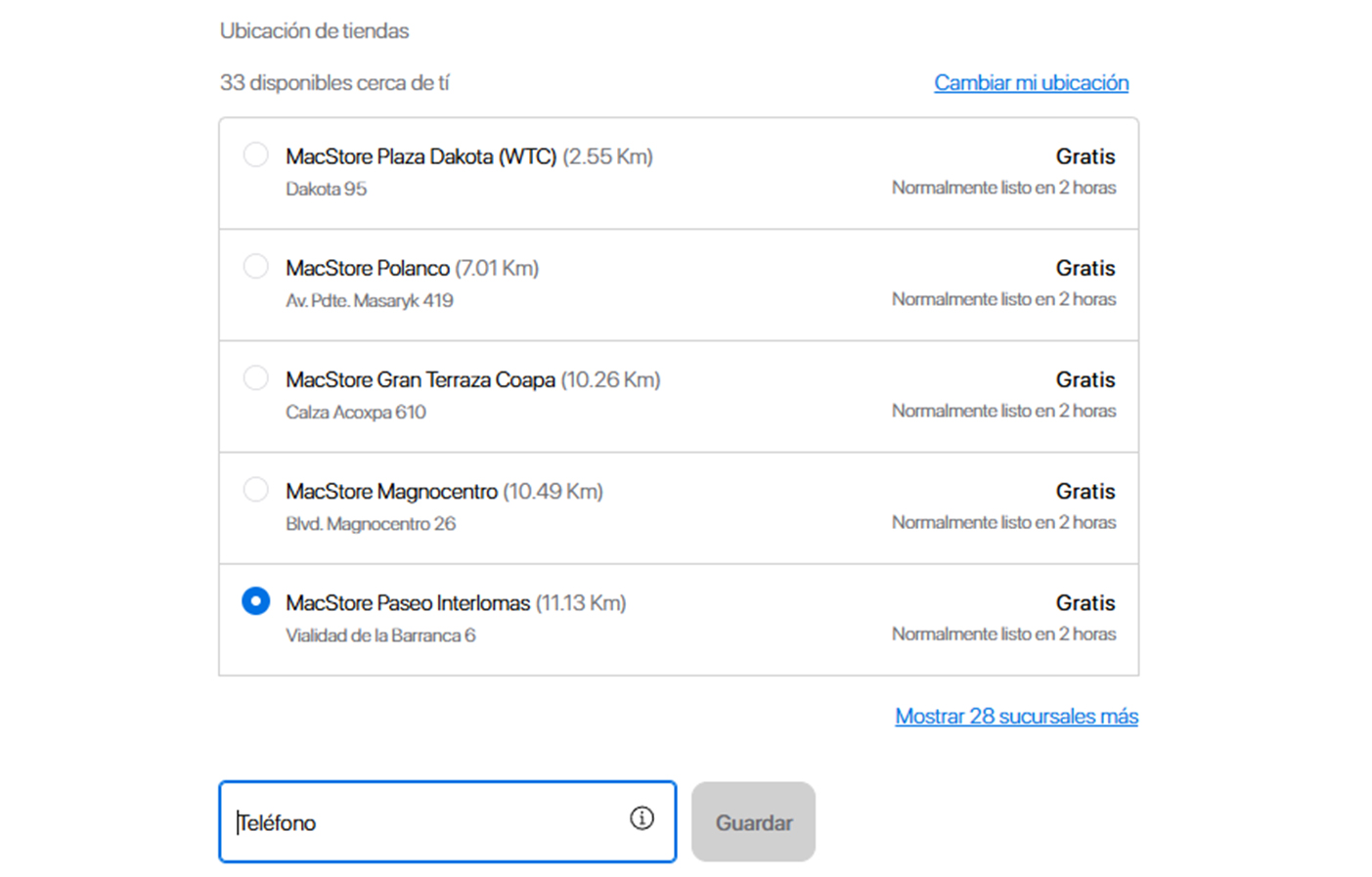This screenshot has width=1372, height=877.
Task: Open the Cambiar mi ubicación link
Action: point(1031,83)
